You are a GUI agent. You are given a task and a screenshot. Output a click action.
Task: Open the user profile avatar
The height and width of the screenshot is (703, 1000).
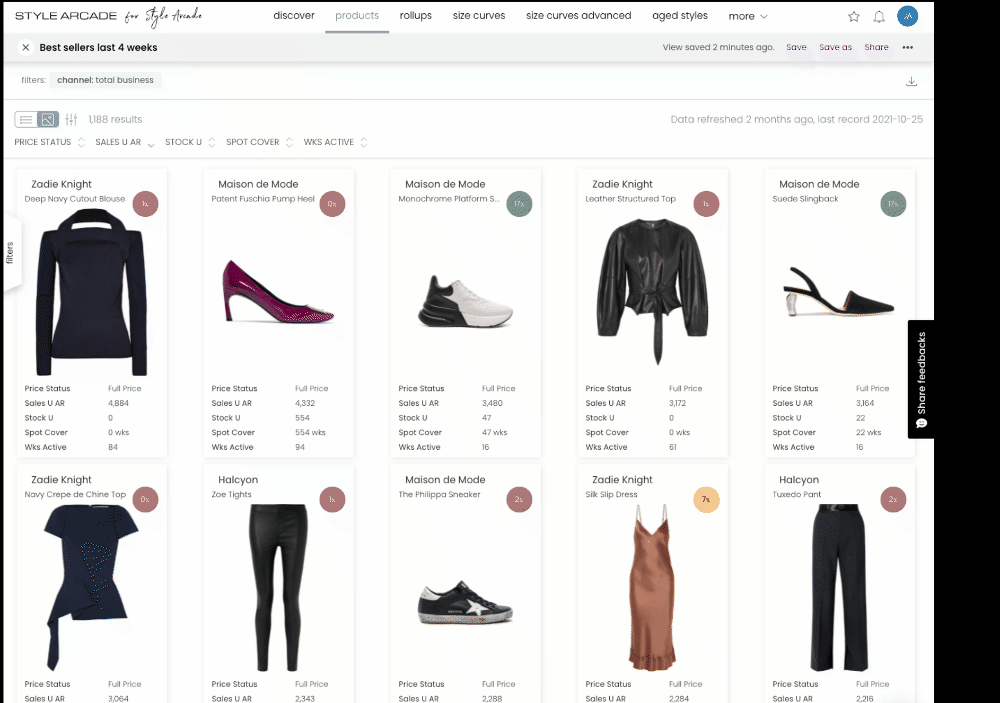pyautogui.click(x=908, y=16)
